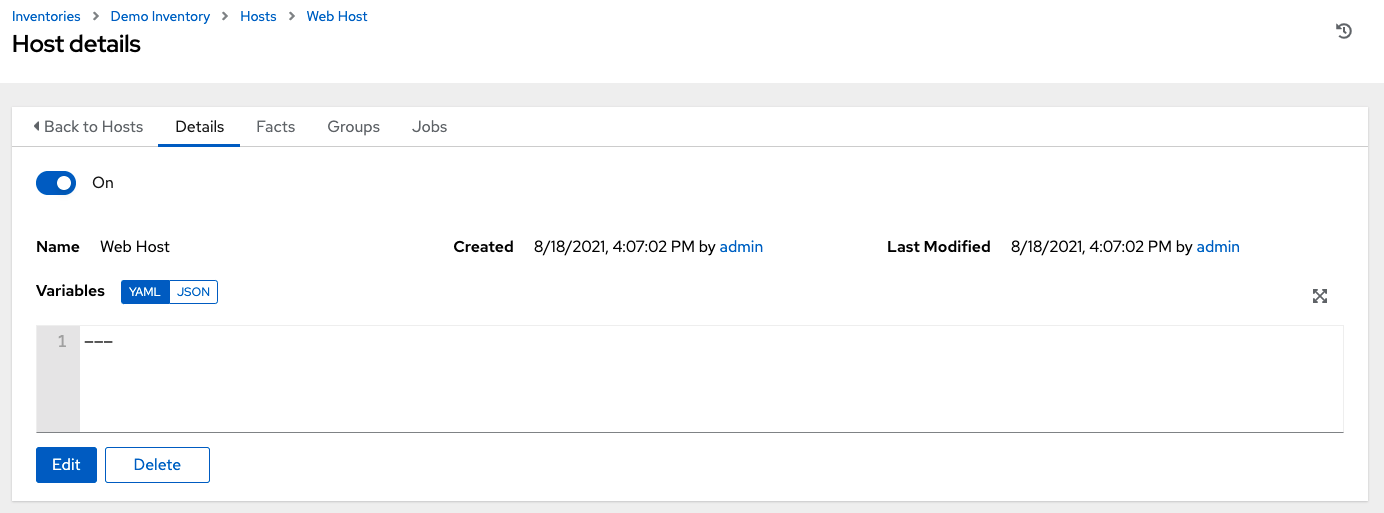
Task: Open the activity stream history icon
Action: tap(1344, 31)
